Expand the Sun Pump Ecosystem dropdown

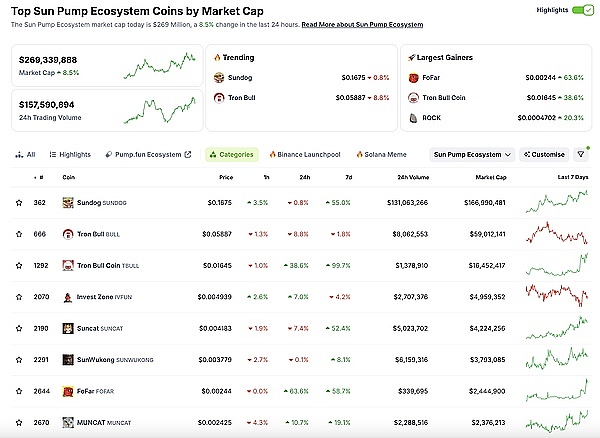click(x=473, y=155)
